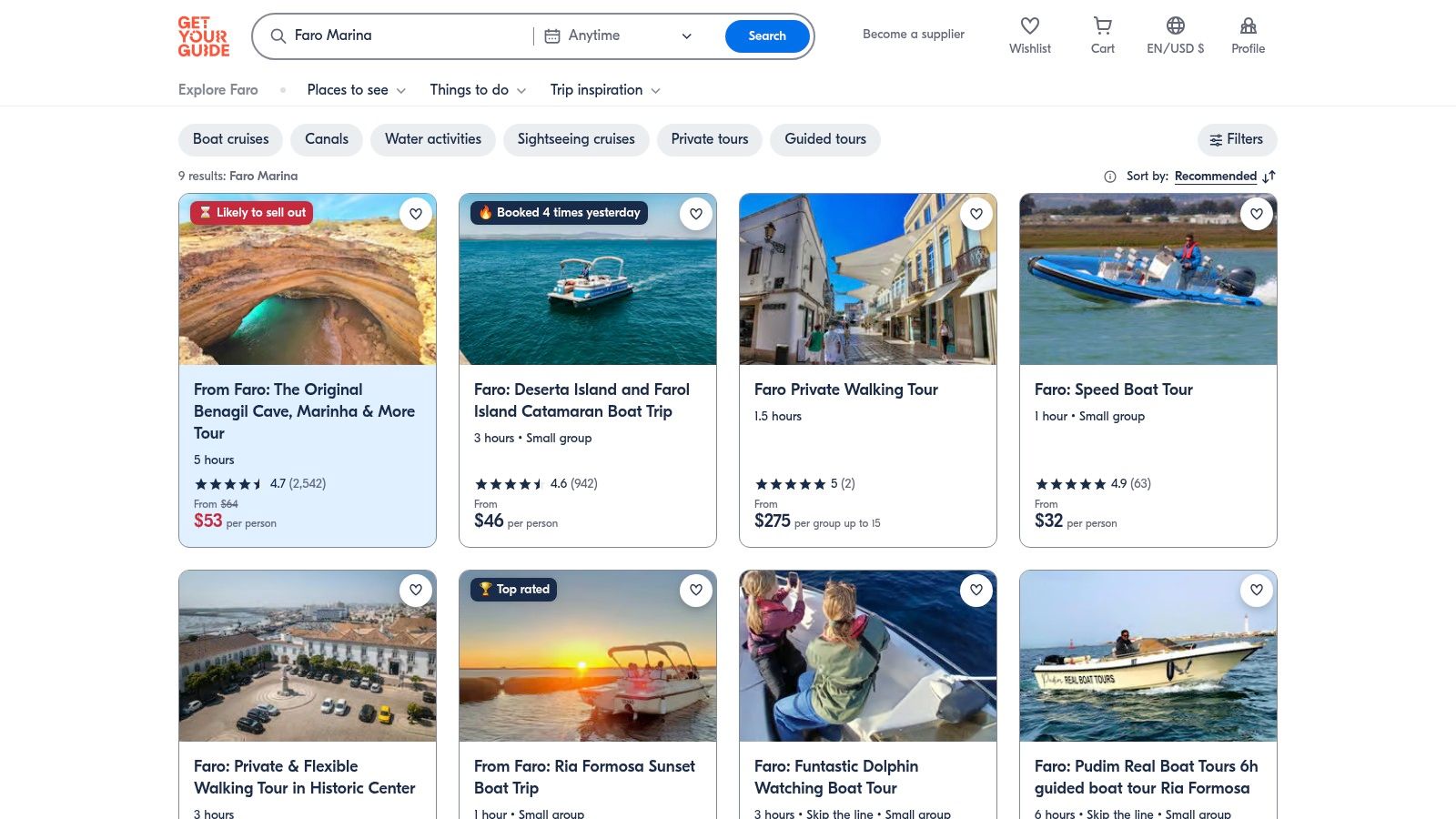Open the Filters button
Viewport: 1456px width, 819px height.
pos(1237,139)
